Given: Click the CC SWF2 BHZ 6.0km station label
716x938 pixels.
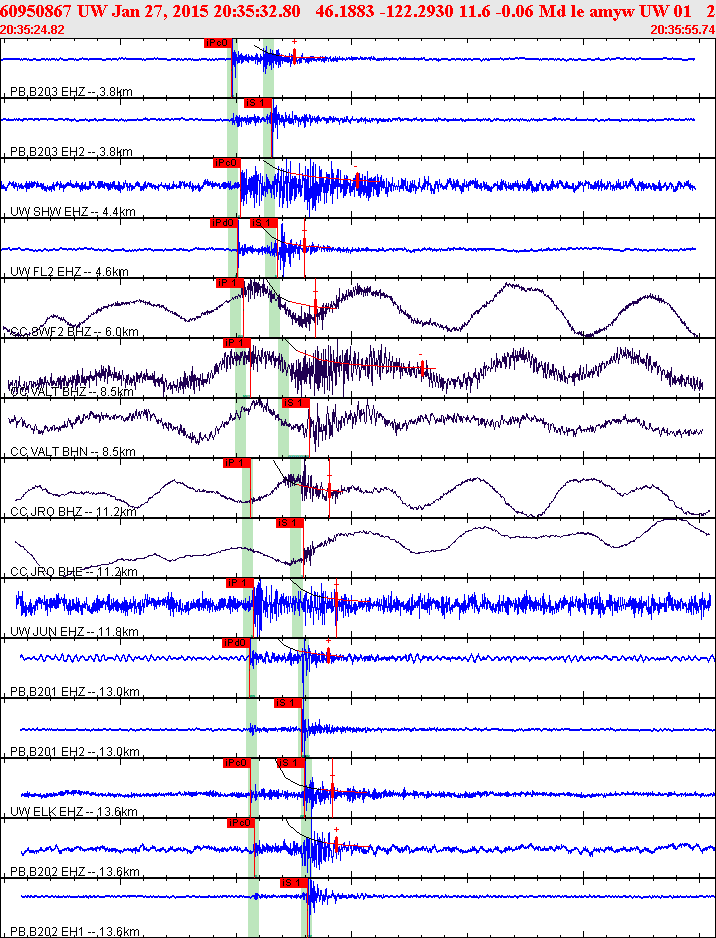Looking at the screenshot, I should tap(75, 332).
